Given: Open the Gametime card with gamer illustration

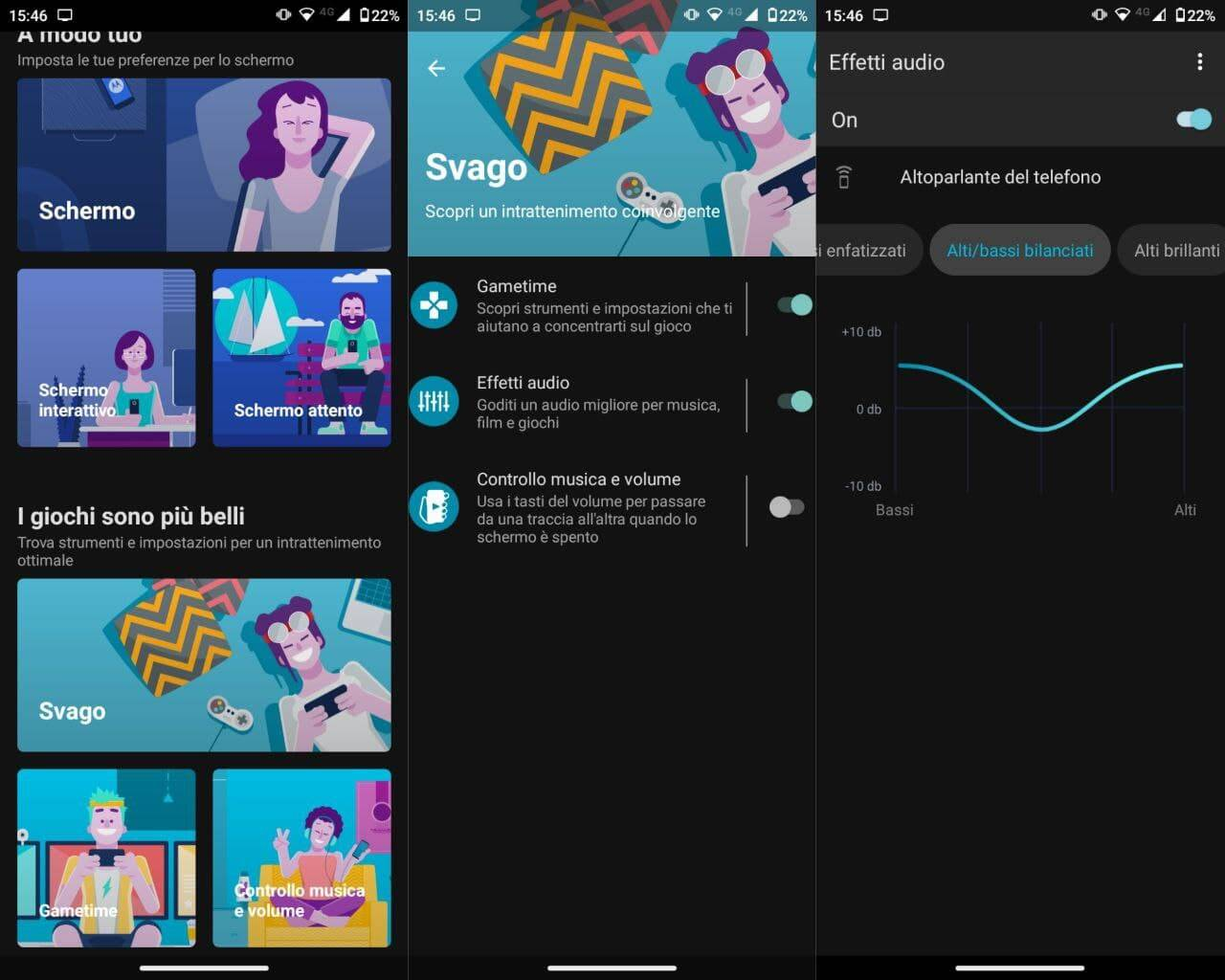Looking at the screenshot, I should coord(106,858).
